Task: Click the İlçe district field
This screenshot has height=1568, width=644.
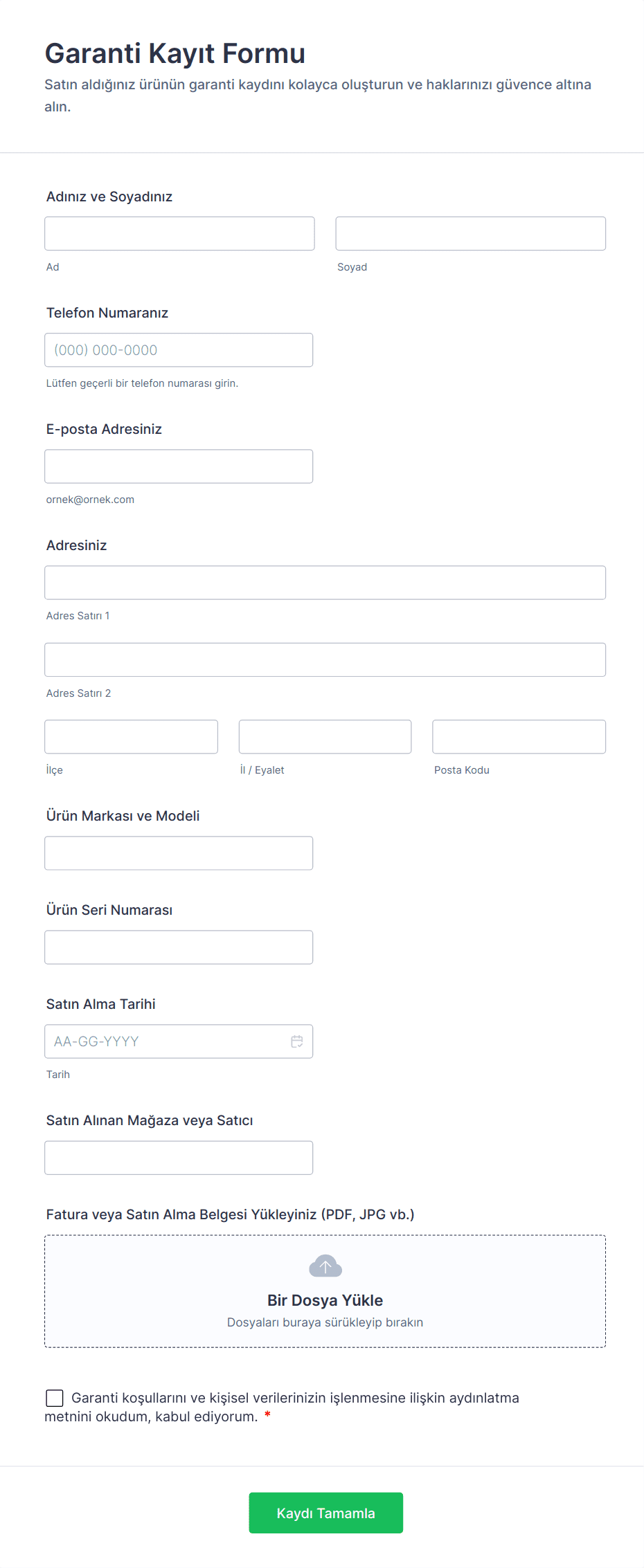Action: pyautogui.click(x=131, y=737)
